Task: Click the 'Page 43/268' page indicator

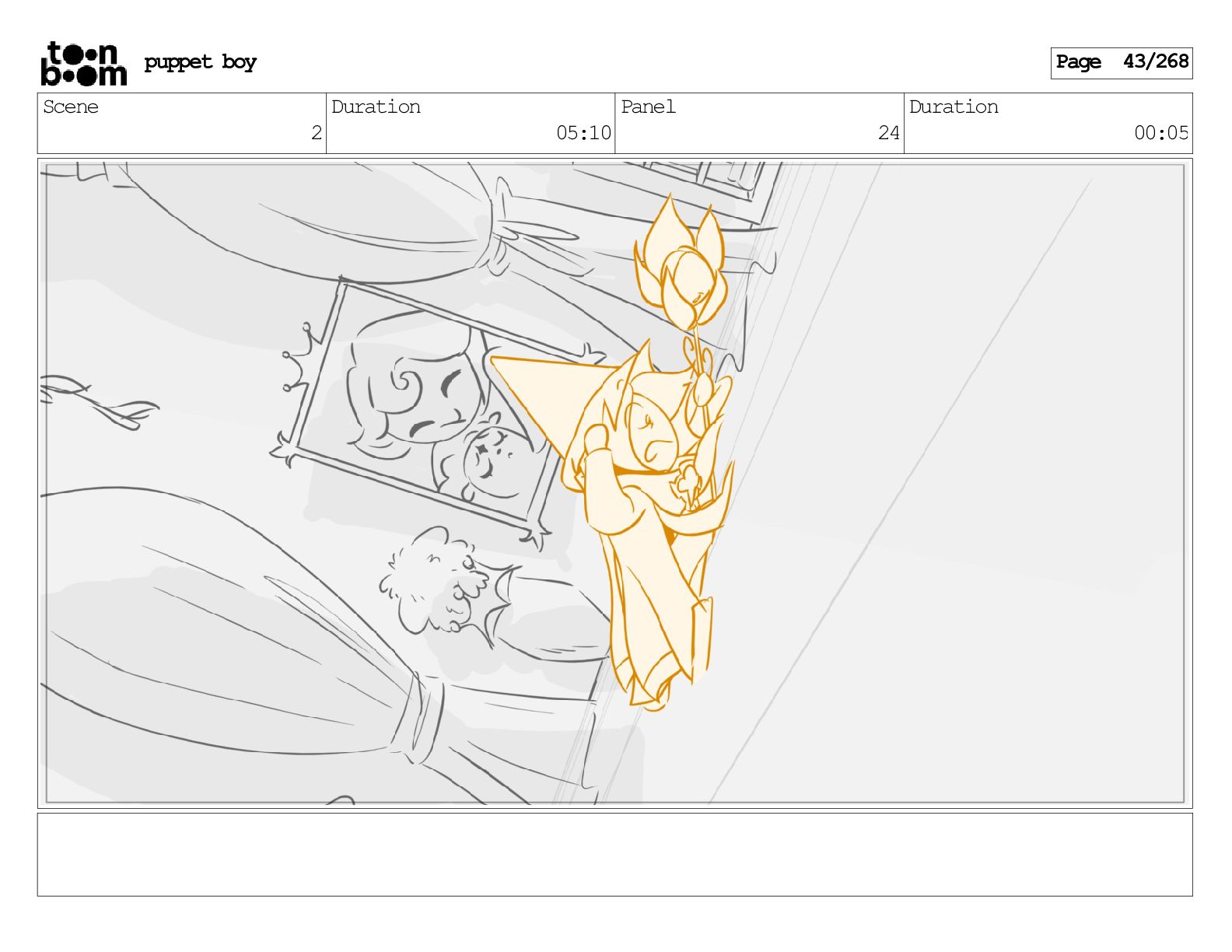Action: point(1122,62)
